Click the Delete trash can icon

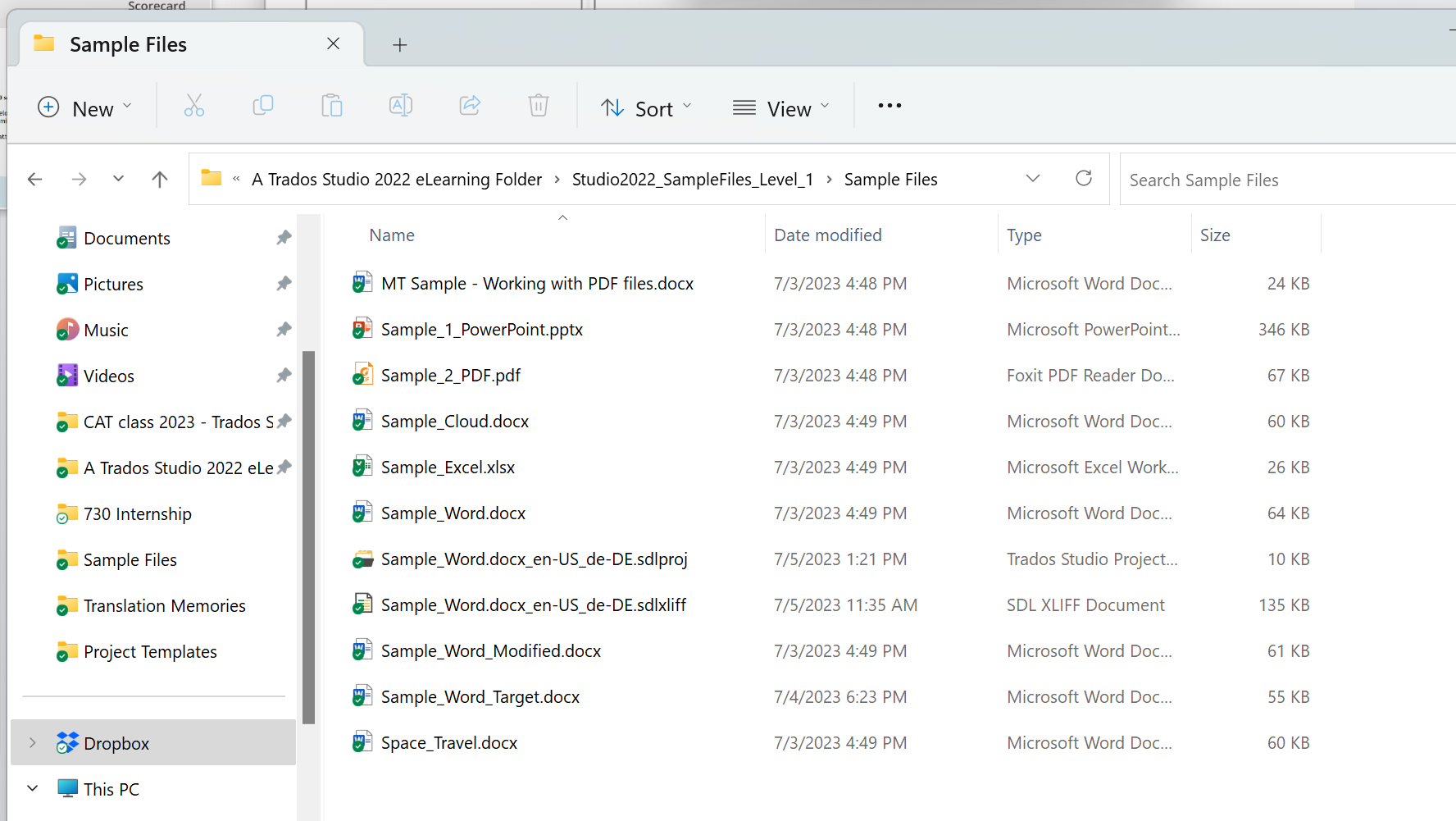tap(539, 106)
